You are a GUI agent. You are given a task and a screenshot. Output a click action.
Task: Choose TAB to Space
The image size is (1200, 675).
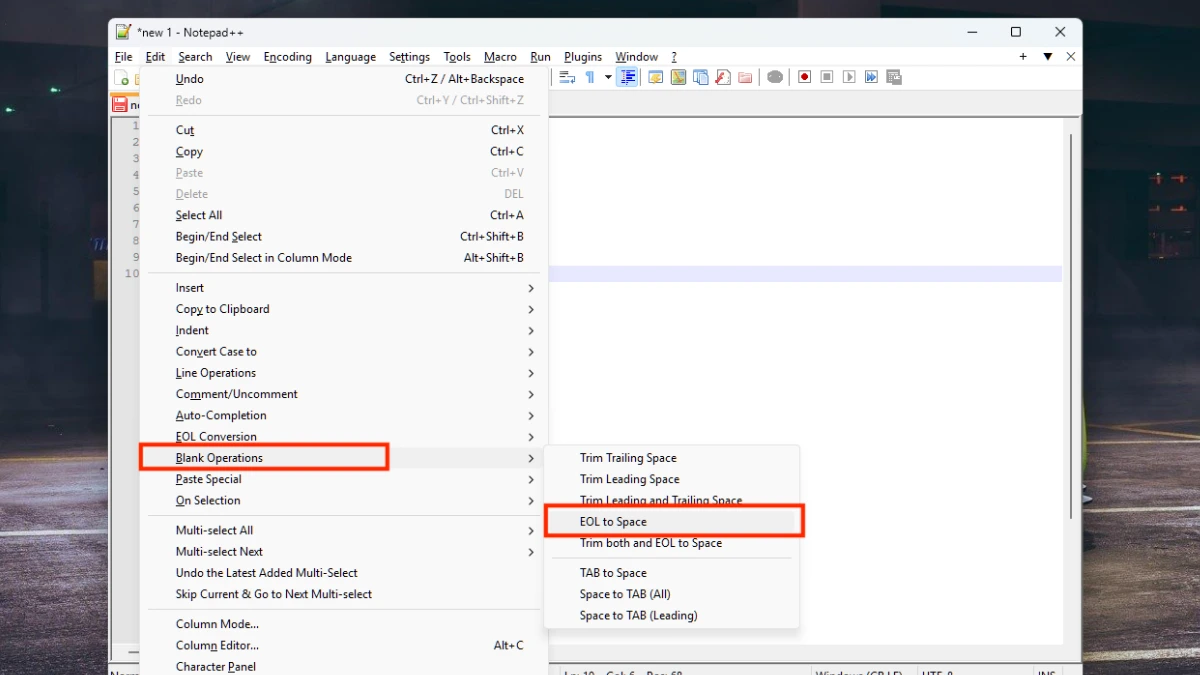pyautogui.click(x=672, y=573)
